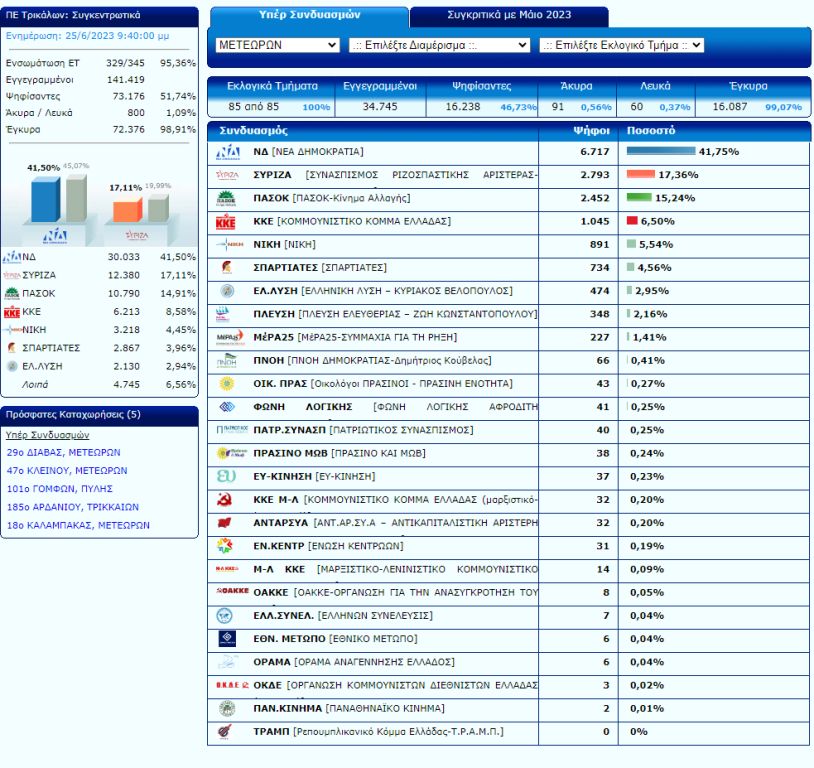Click the red ΚΚΕ logo in results table
The height and width of the screenshot is (768, 814).
click(226, 222)
